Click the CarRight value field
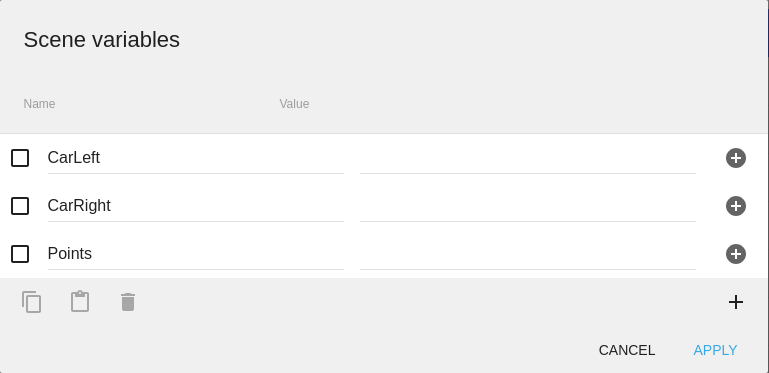The width and height of the screenshot is (769, 373). (x=528, y=206)
